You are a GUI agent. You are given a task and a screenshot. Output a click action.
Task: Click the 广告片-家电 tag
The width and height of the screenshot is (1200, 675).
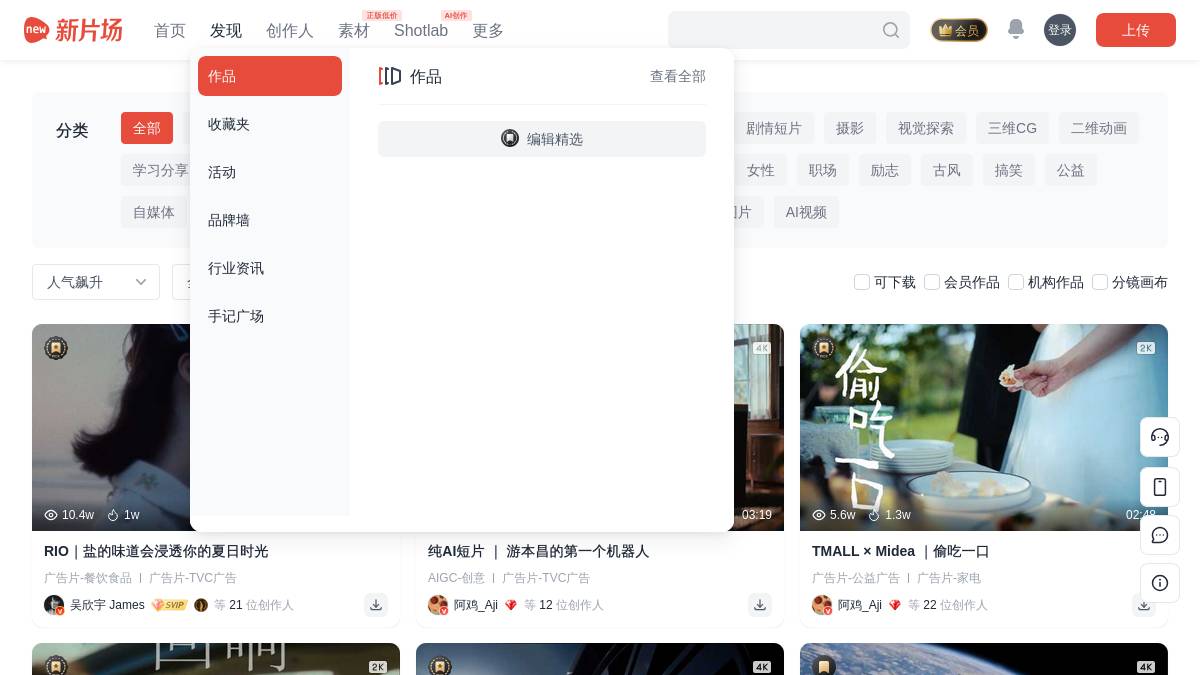(949, 578)
